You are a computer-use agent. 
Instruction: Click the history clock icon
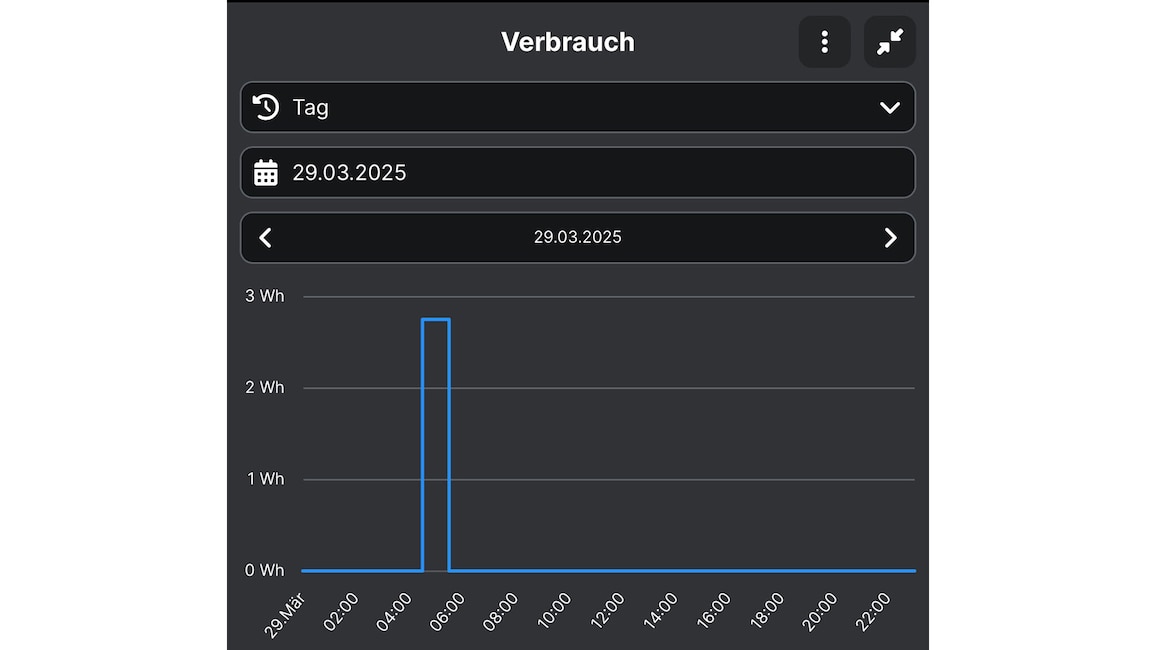[266, 107]
